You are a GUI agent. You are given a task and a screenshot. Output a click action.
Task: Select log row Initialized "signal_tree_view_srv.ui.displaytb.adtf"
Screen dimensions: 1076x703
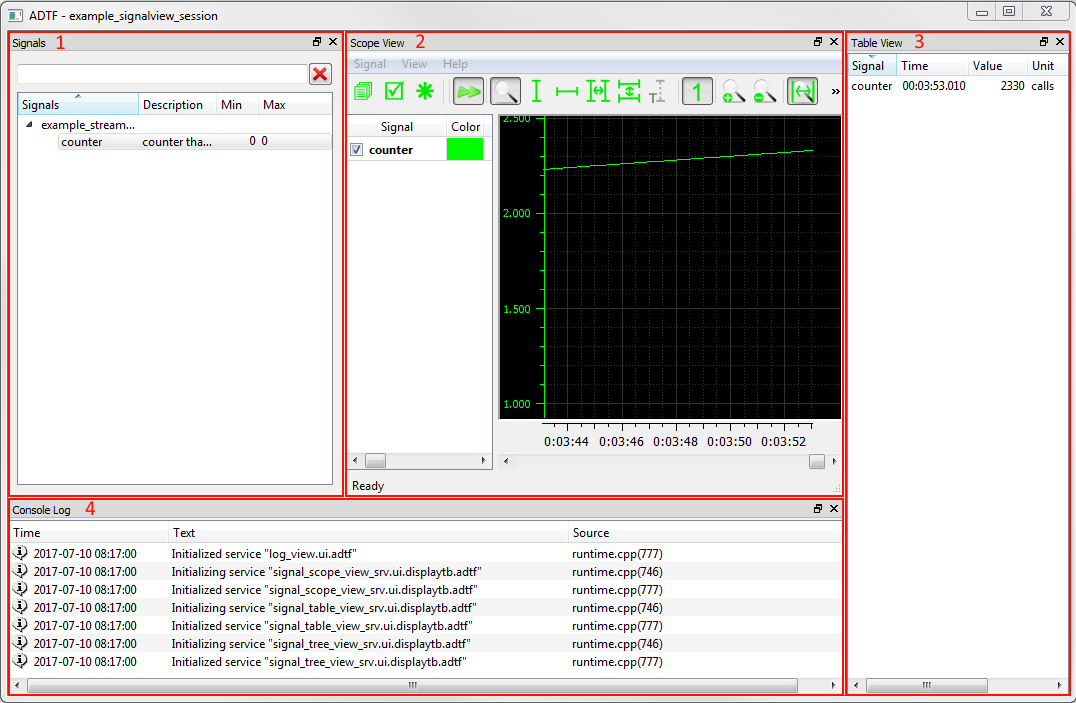pyautogui.click(x=425, y=662)
